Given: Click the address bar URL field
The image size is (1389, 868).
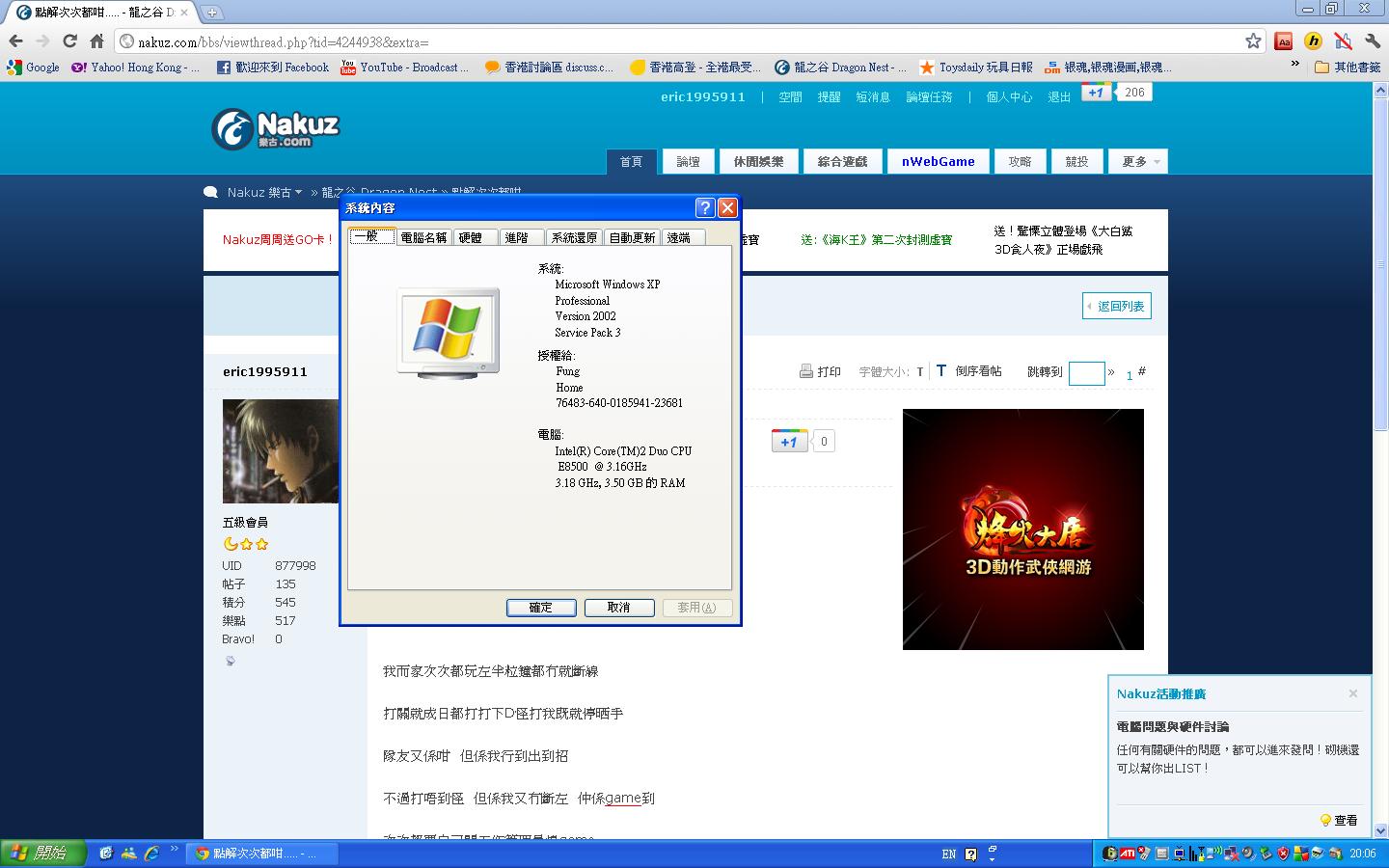Looking at the screenshot, I should tap(675, 41).
